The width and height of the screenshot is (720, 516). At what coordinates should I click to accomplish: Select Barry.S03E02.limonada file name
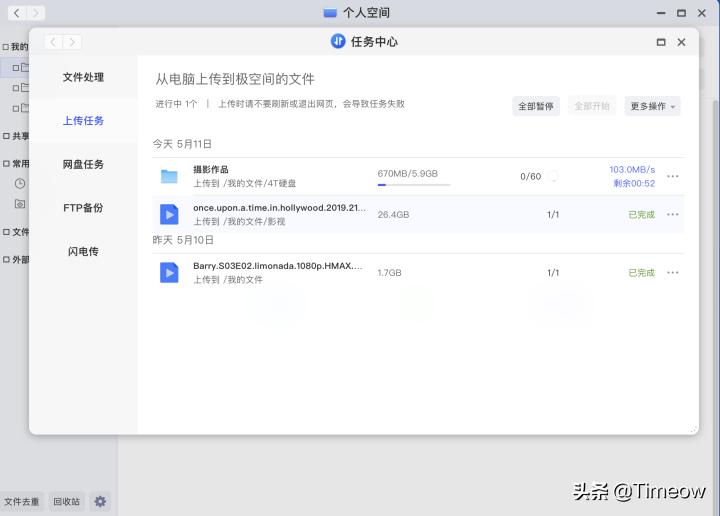click(278, 266)
